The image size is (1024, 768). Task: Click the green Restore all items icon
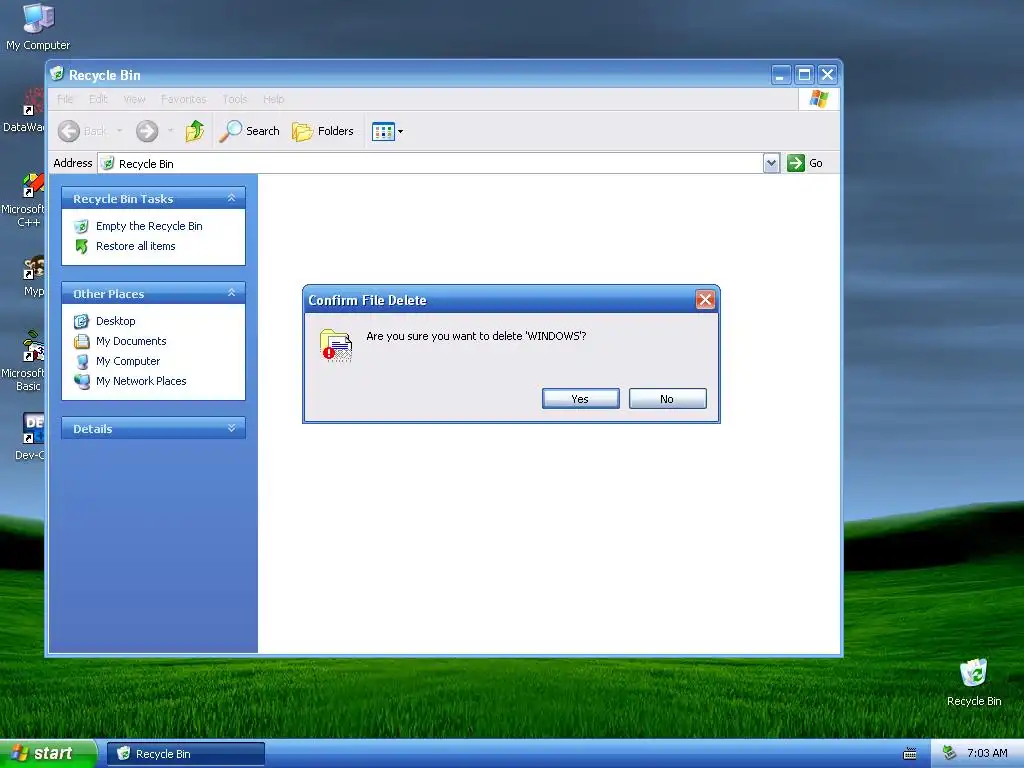tap(82, 246)
